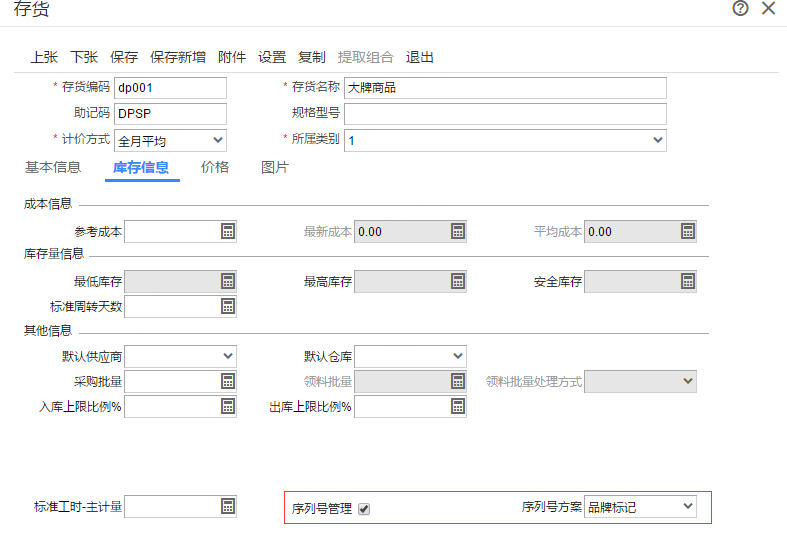This screenshot has height=548, width=787.
Task: Open calculator icon for 参考成本 field
Action: point(228,232)
